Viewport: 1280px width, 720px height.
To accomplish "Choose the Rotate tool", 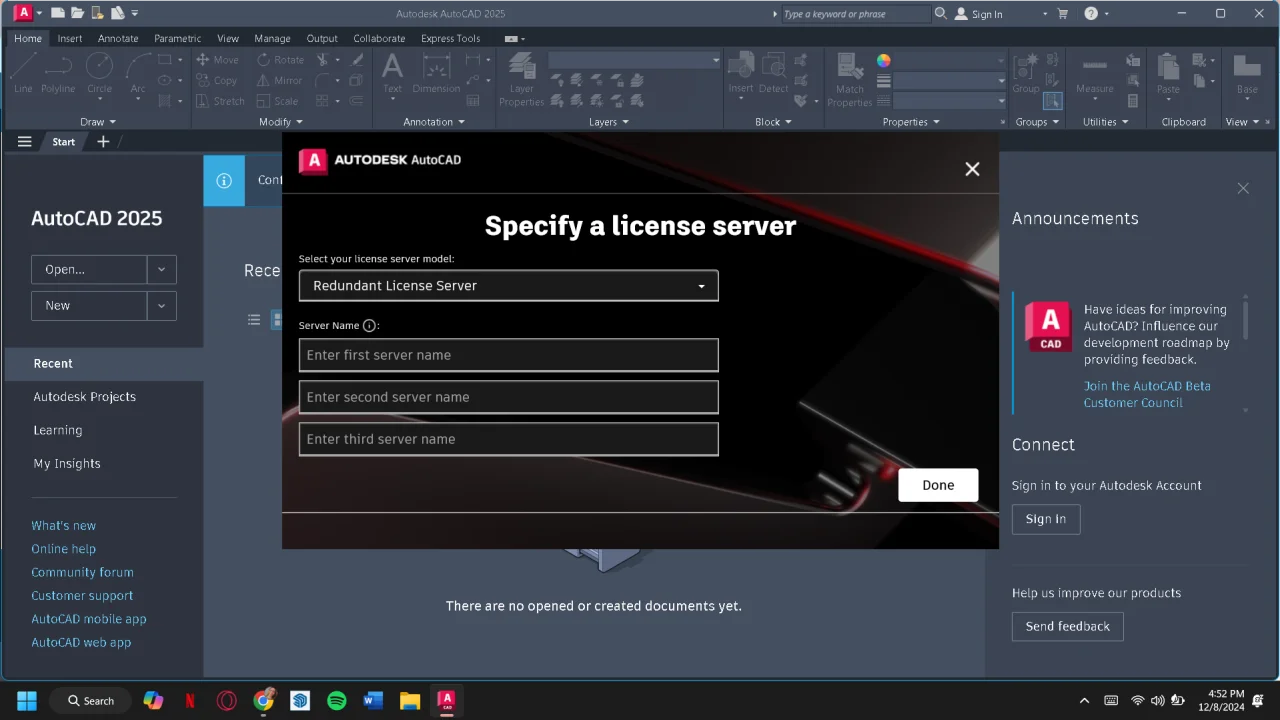I will (x=281, y=60).
